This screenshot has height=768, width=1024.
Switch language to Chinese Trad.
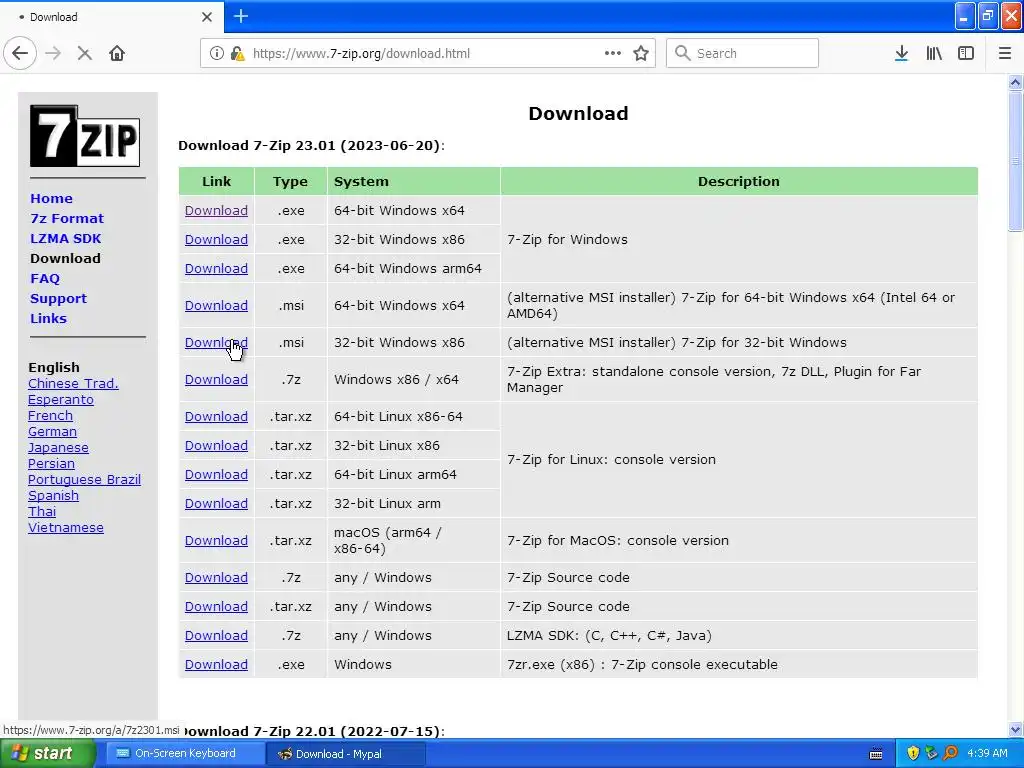(x=73, y=383)
